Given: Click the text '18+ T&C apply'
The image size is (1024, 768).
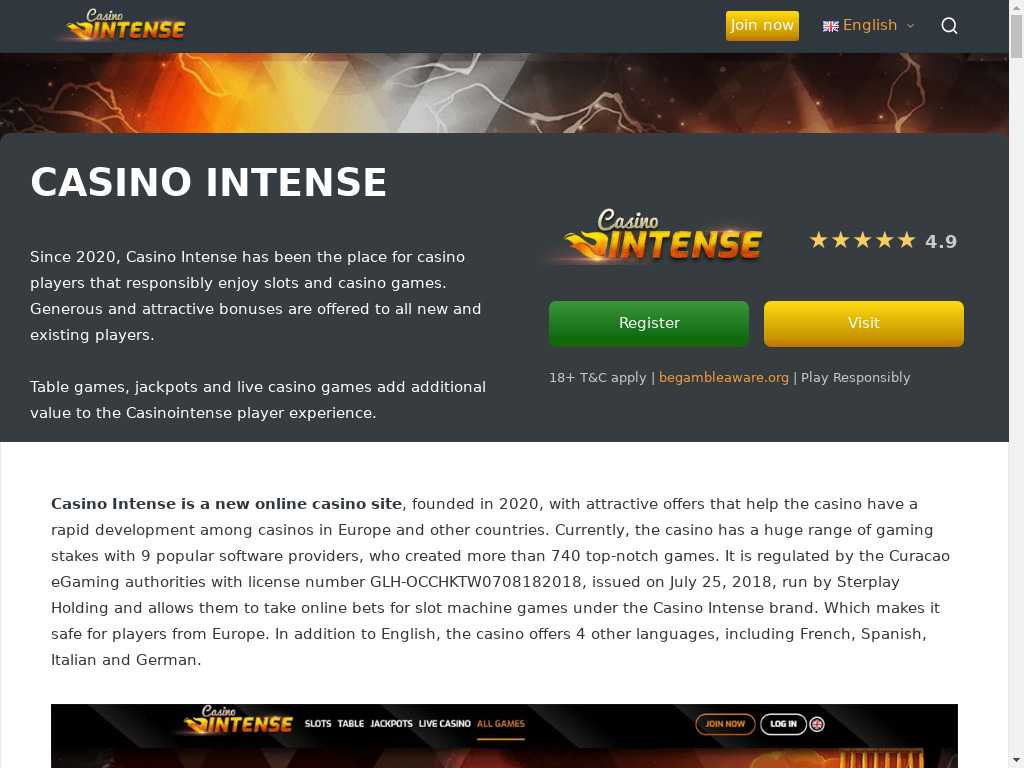Looking at the screenshot, I should pos(598,377).
